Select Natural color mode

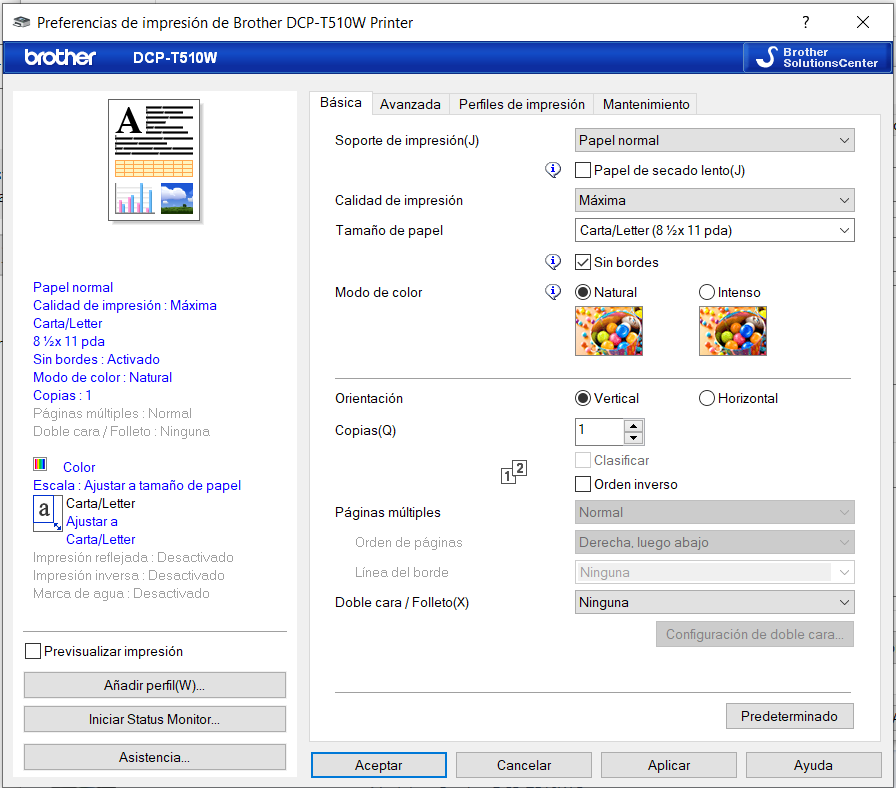coord(583,292)
